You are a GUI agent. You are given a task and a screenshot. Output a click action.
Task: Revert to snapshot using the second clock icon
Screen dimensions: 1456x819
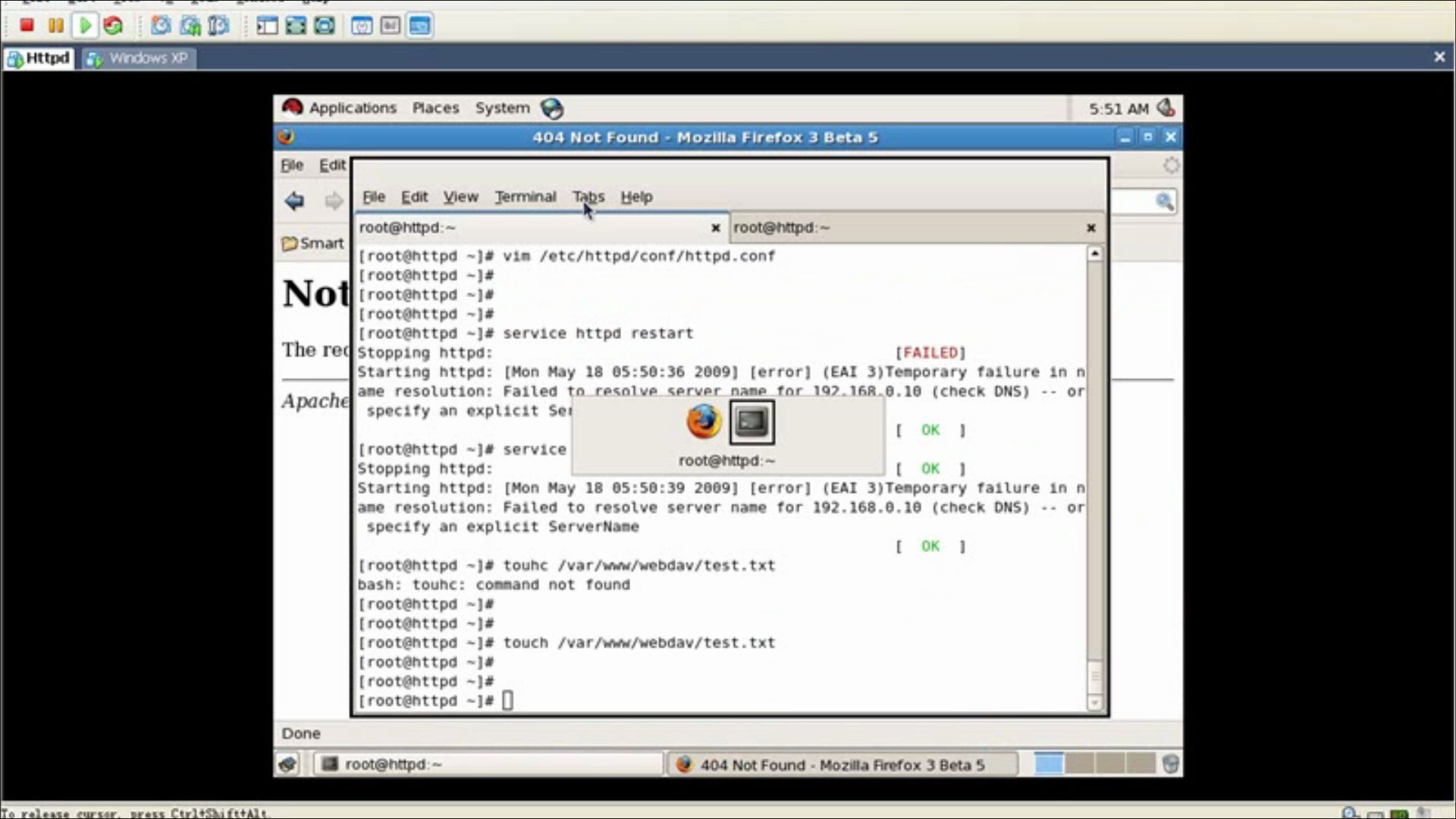[x=190, y=25]
